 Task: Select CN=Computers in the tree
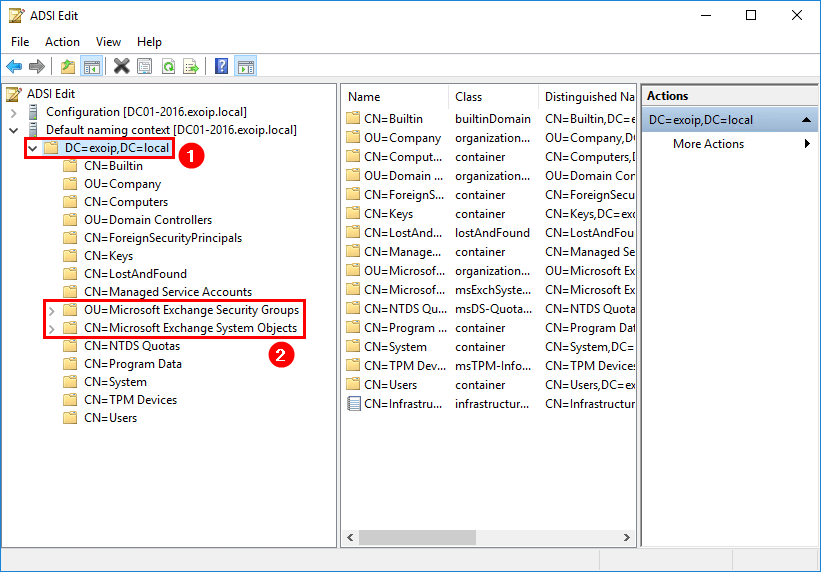(x=126, y=202)
